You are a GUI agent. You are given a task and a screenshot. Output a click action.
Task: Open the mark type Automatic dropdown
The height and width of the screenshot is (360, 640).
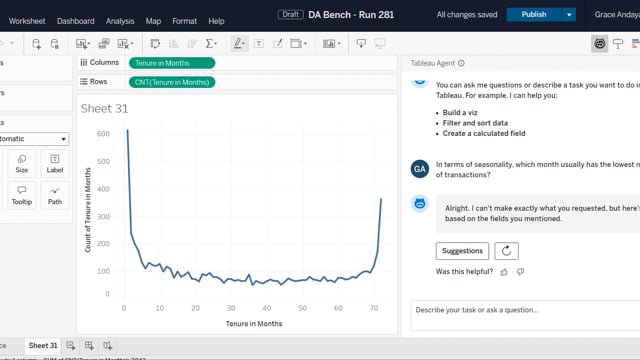coord(33,139)
